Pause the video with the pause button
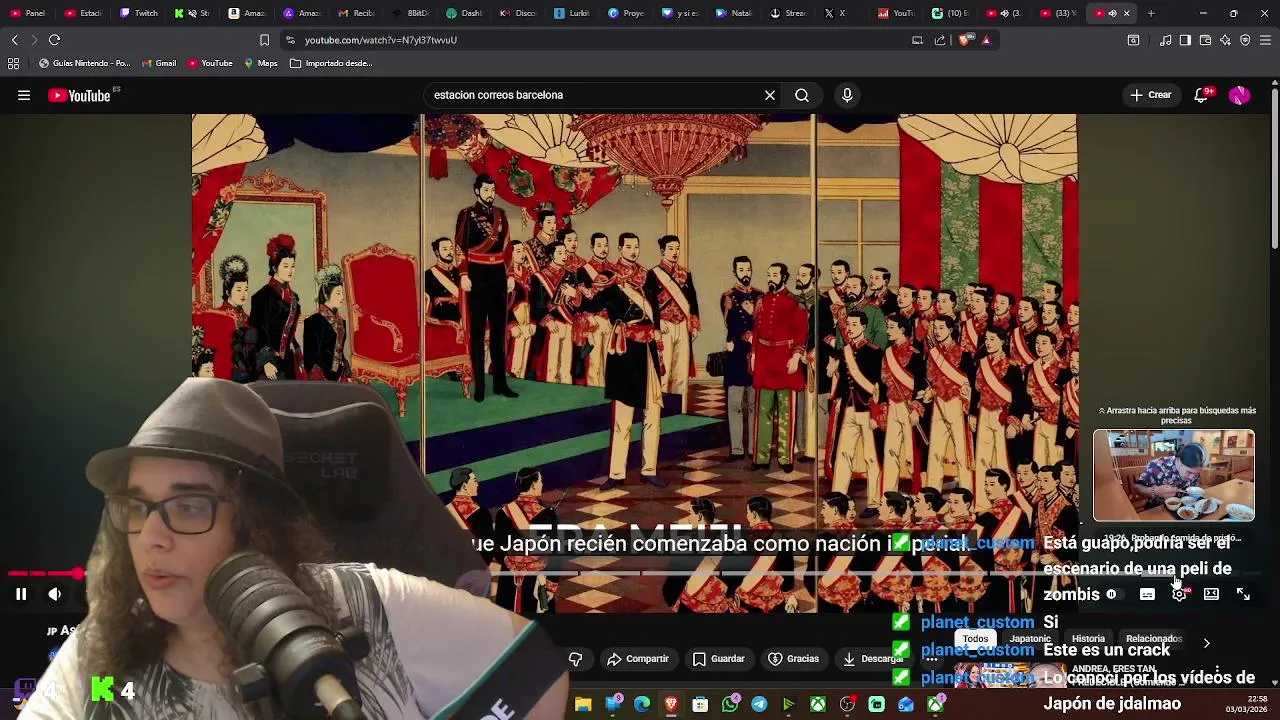Image resolution: width=1280 pixels, height=720 pixels. (20, 594)
